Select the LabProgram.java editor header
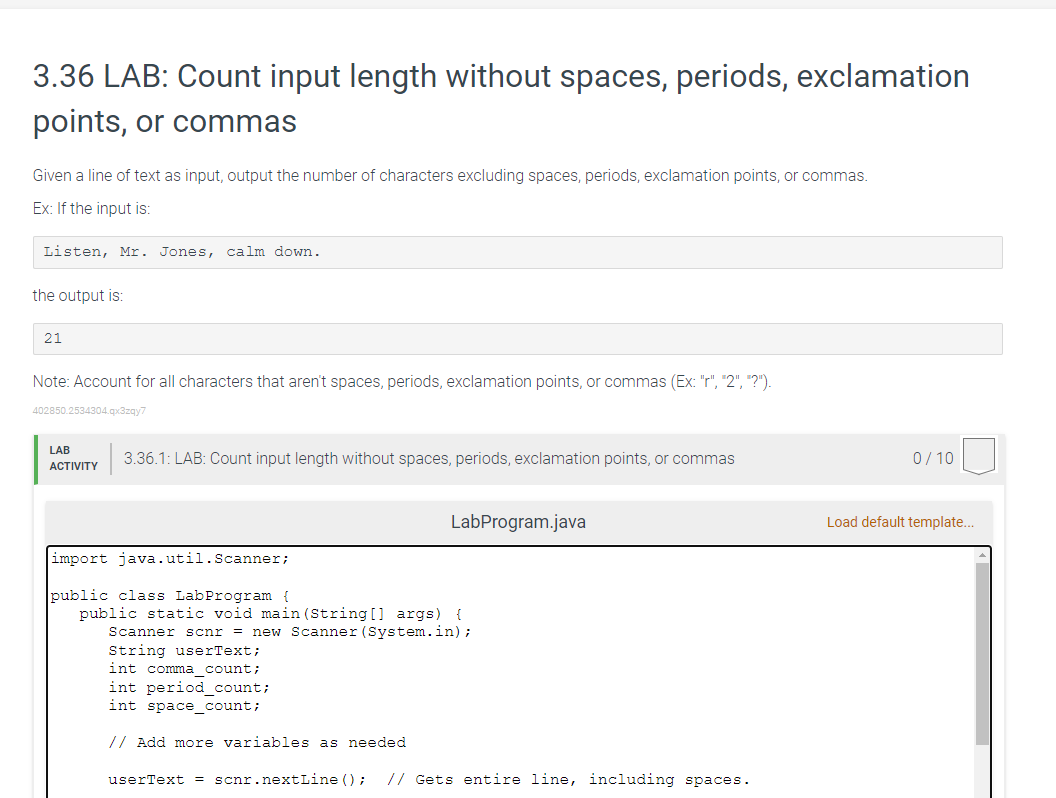The image size is (1056, 798). click(x=518, y=521)
